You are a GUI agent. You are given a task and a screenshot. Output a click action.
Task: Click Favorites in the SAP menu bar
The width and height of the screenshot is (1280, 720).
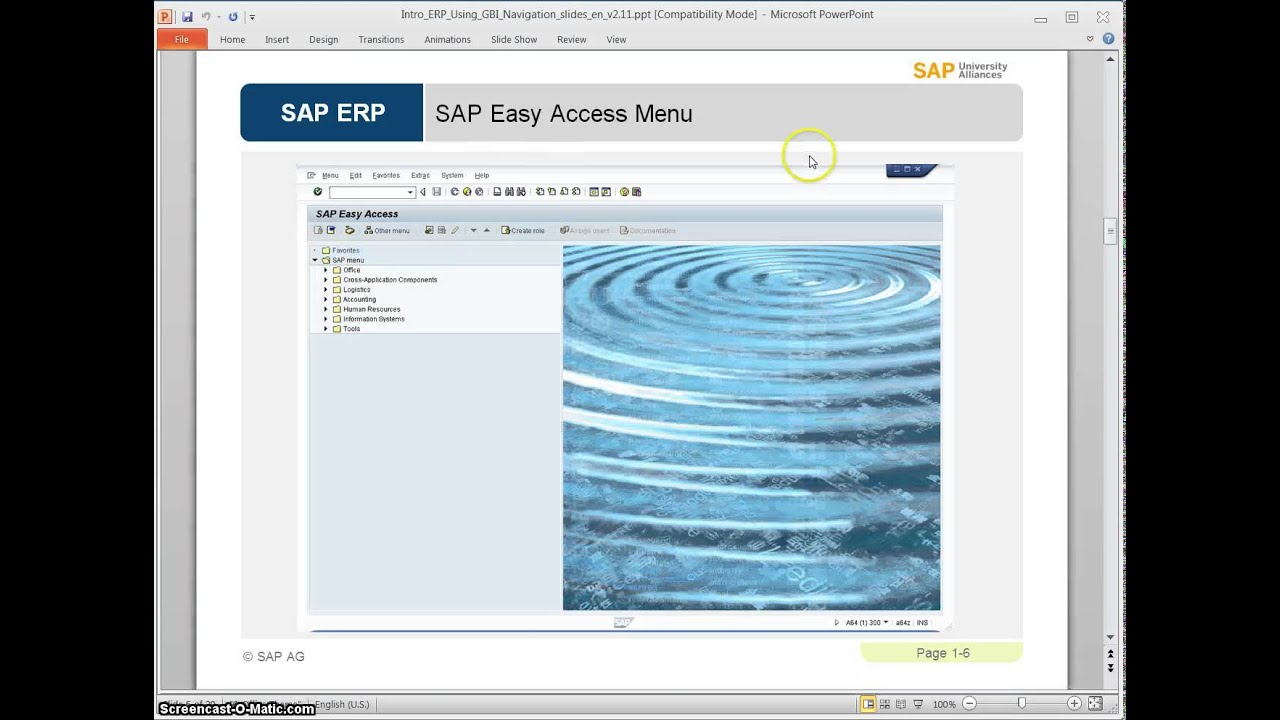pos(386,175)
